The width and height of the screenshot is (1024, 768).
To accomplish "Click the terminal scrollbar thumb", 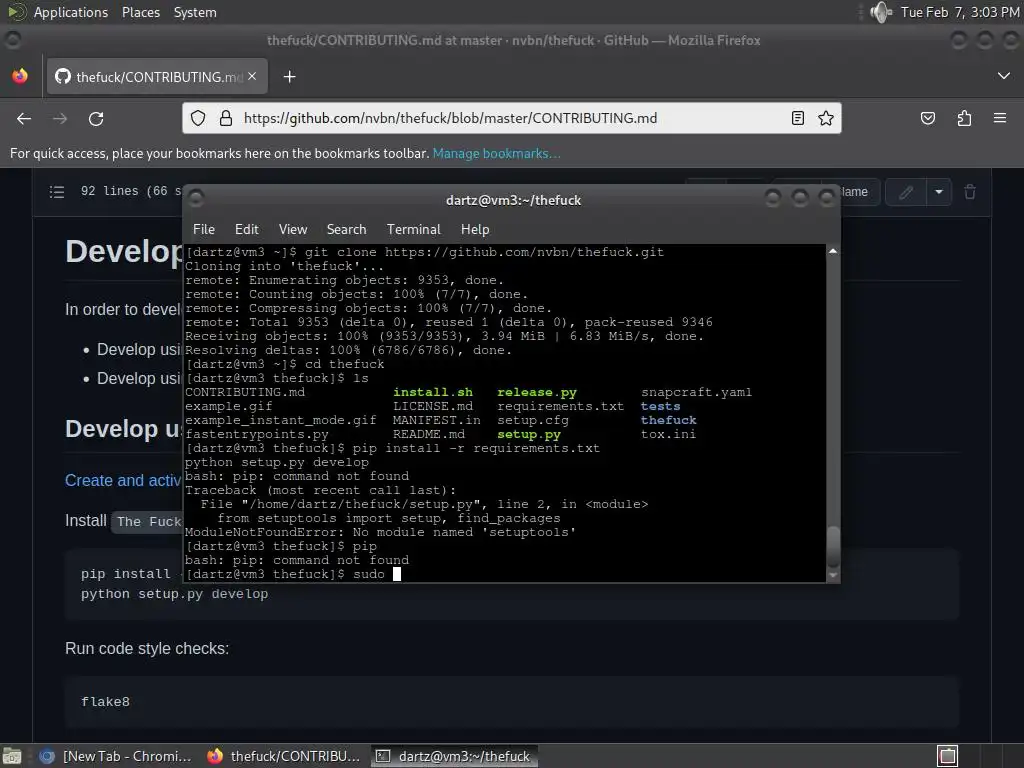I will click(833, 547).
